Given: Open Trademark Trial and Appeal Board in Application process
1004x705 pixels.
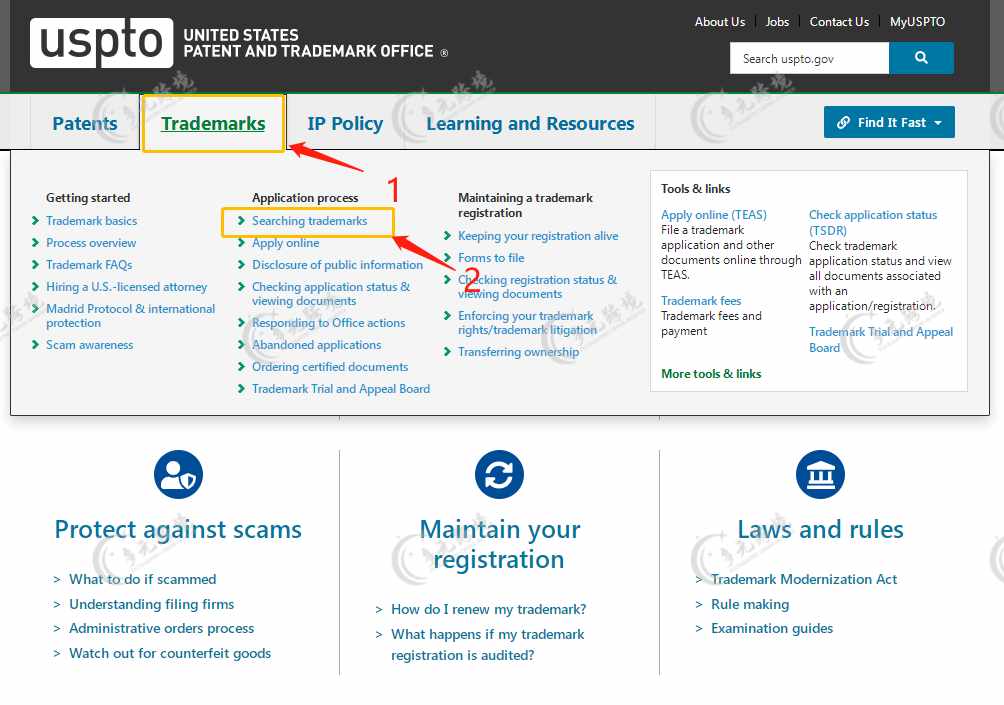Looking at the screenshot, I should pos(341,389).
